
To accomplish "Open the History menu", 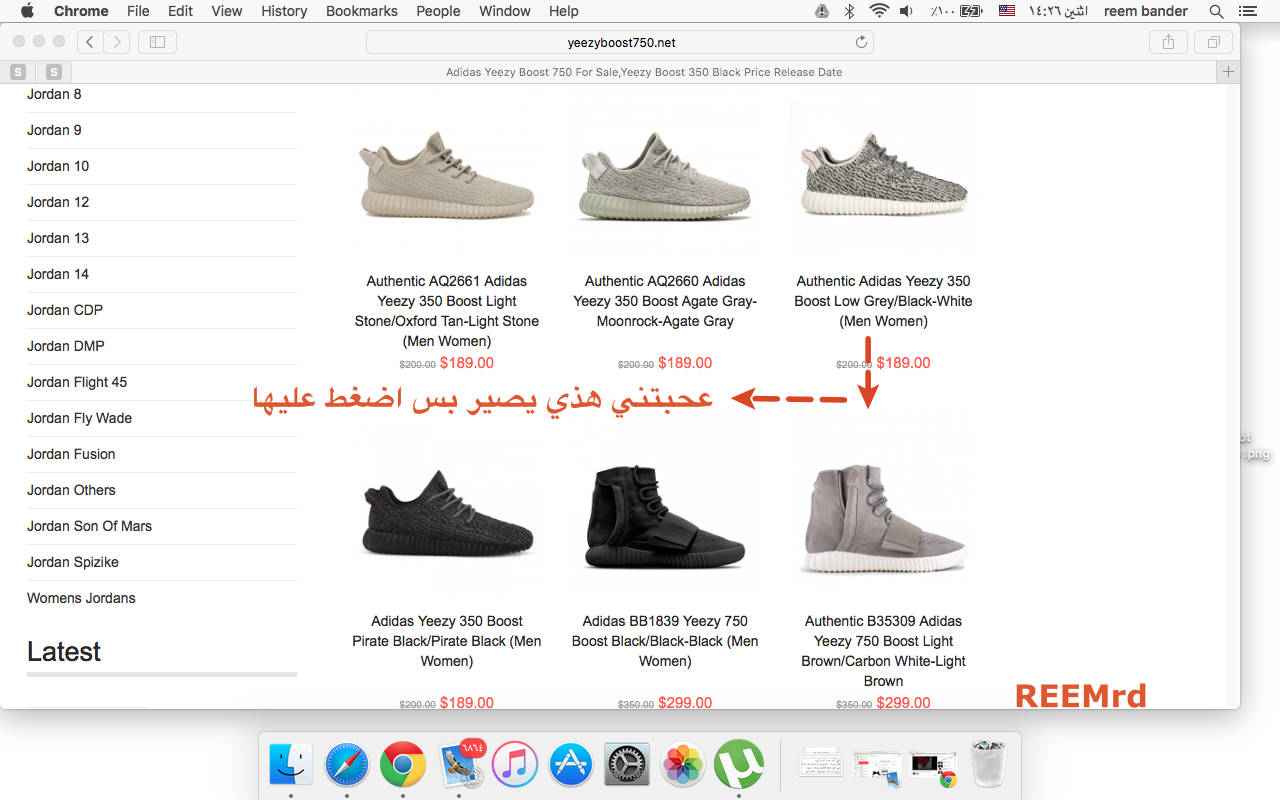I will coord(284,11).
